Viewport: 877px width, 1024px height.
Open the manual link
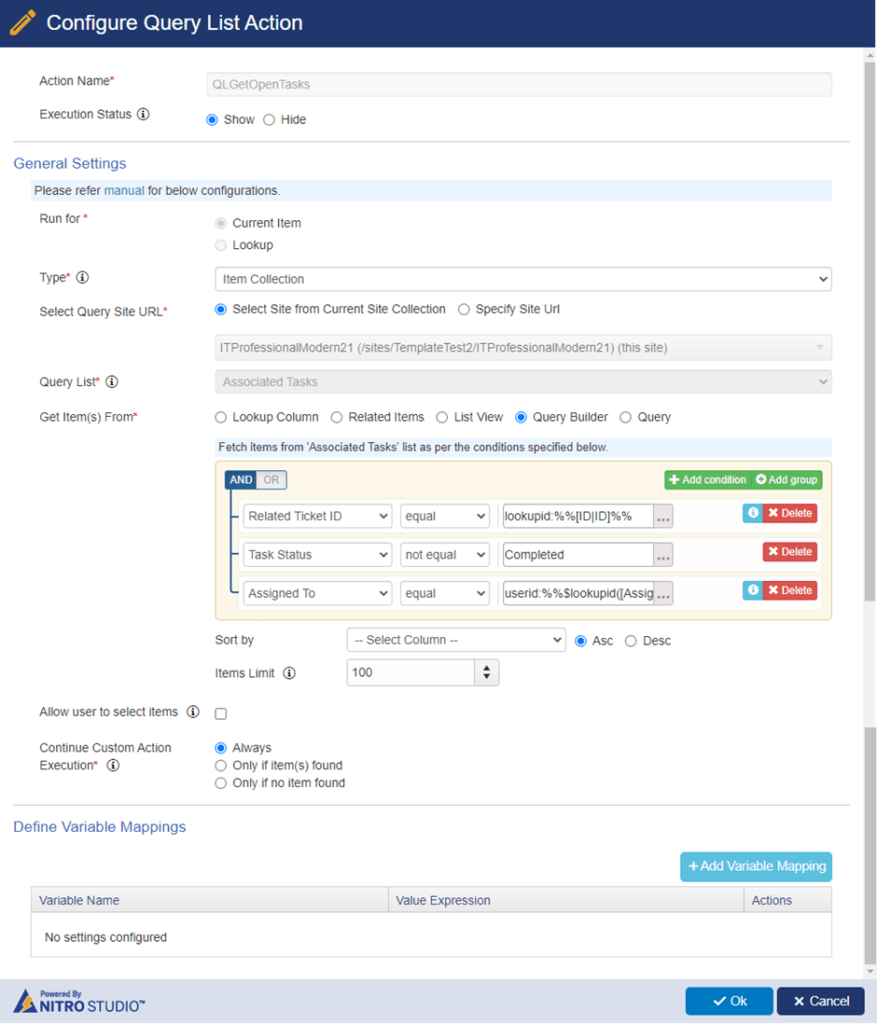point(124,191)
